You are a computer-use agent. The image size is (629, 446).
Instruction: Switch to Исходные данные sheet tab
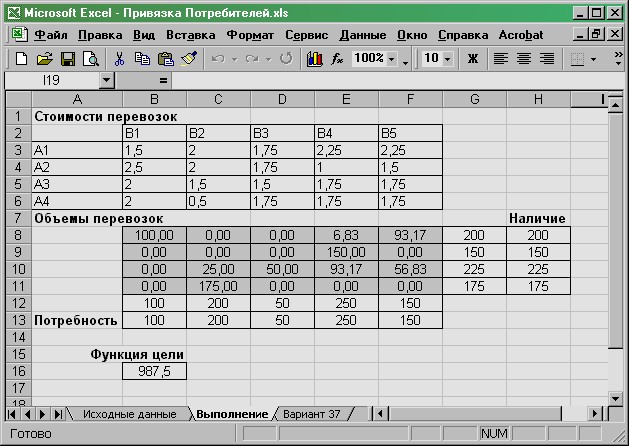130,414
